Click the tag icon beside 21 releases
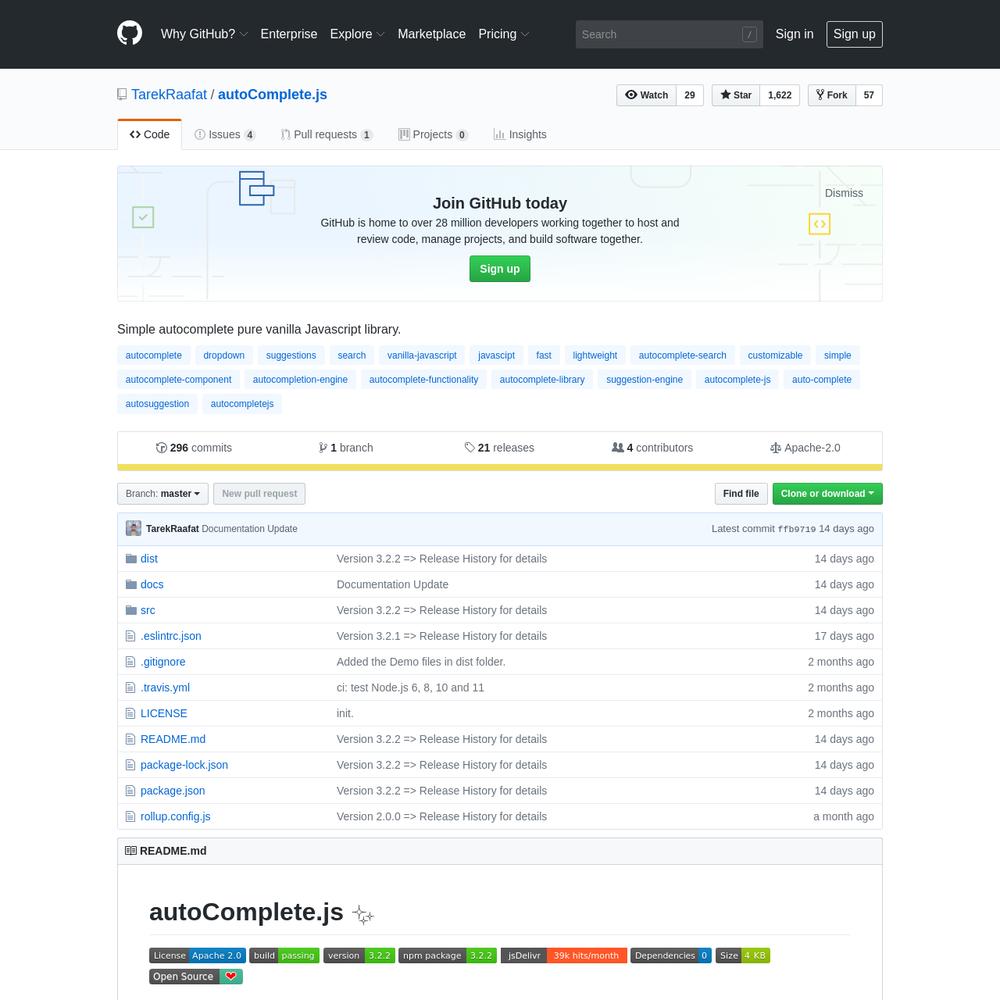 pos(470,448)
